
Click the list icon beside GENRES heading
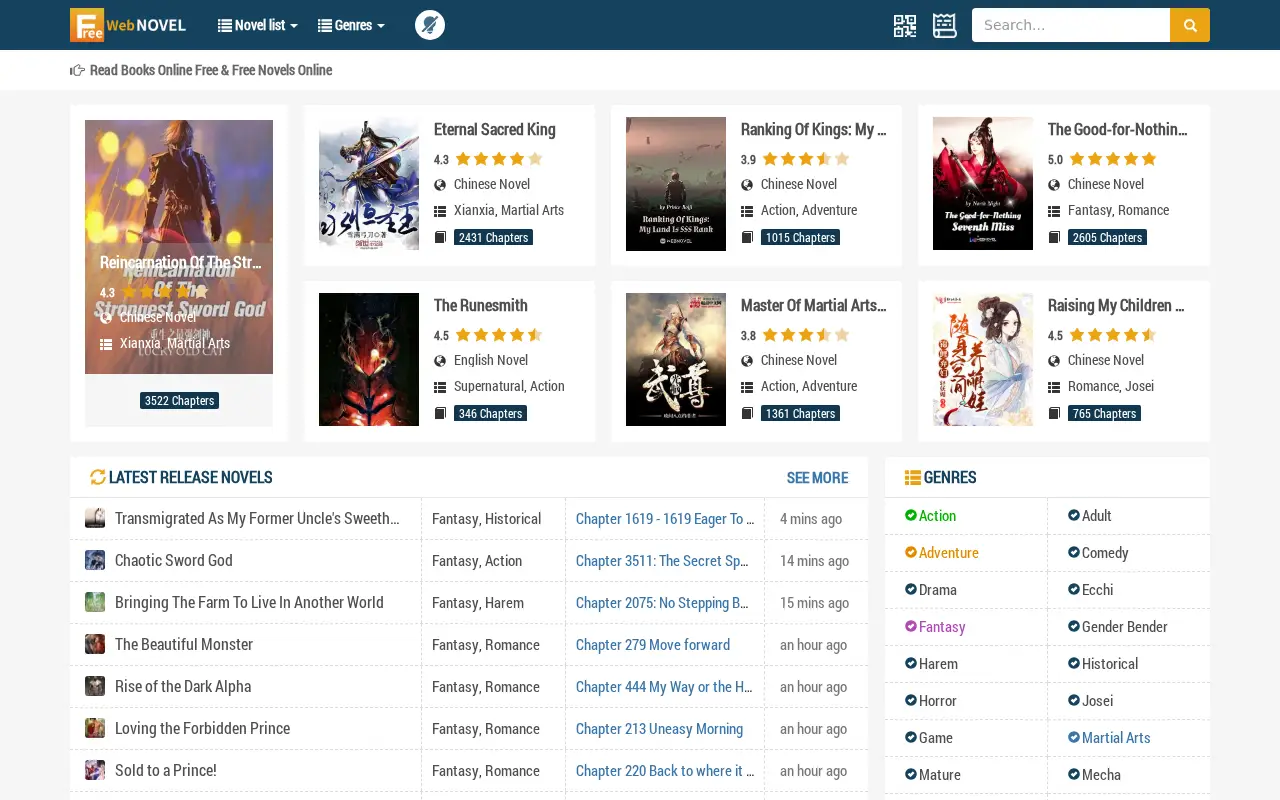(913, 478)
